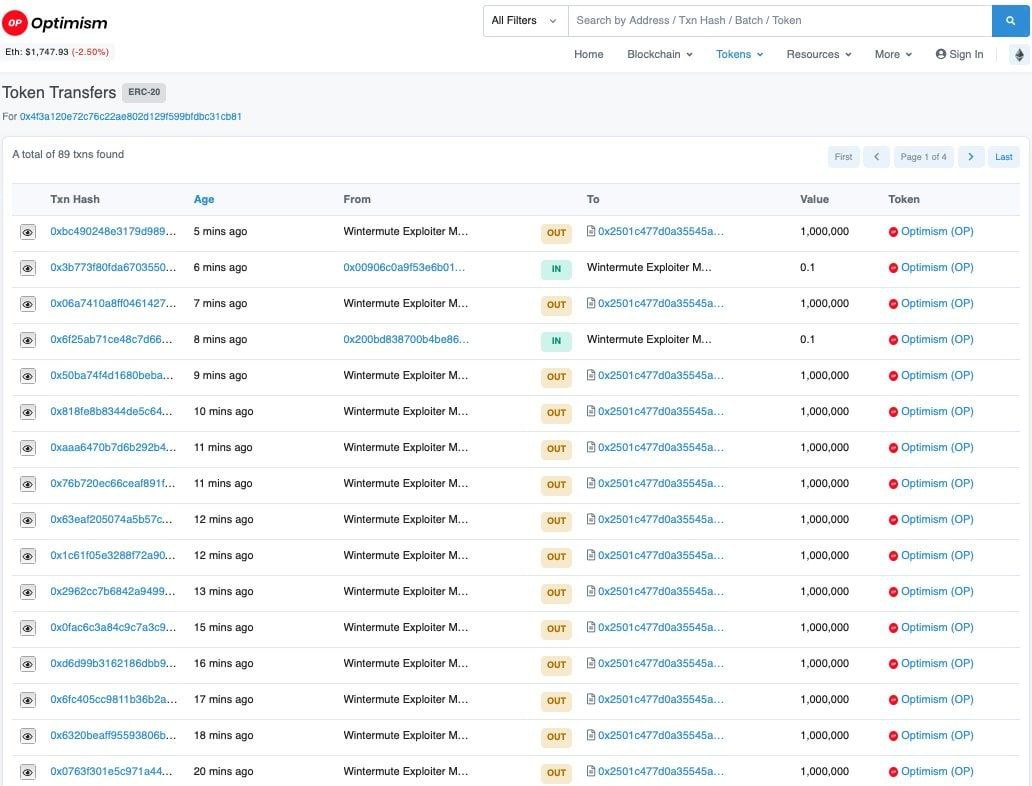Click the contract document icon in the 0xaaa6470b7d6b292b4 row
The height and width of the screenshot is (786, 1032).
591,447
